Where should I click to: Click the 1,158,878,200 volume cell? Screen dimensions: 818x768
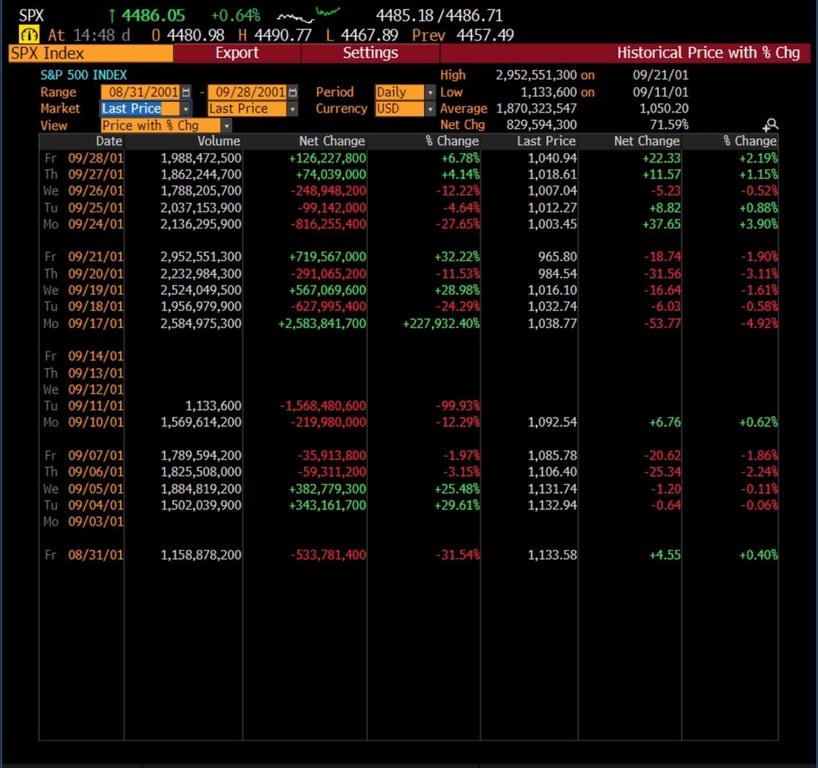tap(201, 555)
